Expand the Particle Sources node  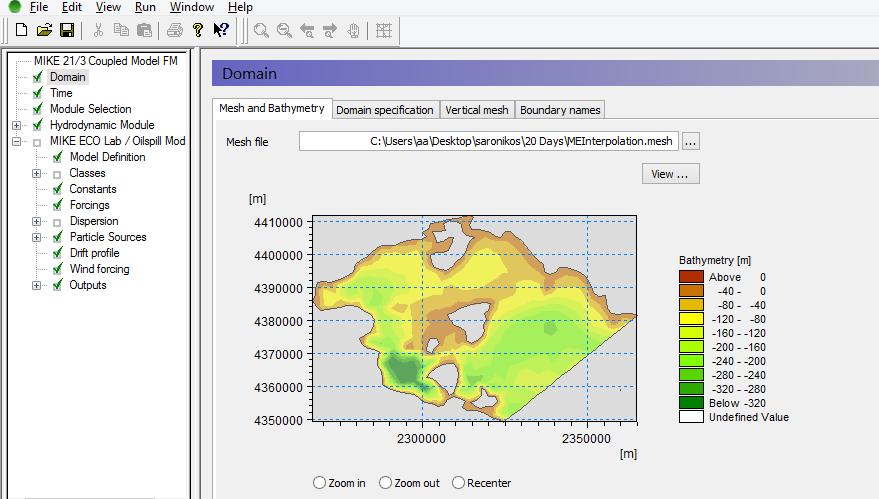point(36,237)
